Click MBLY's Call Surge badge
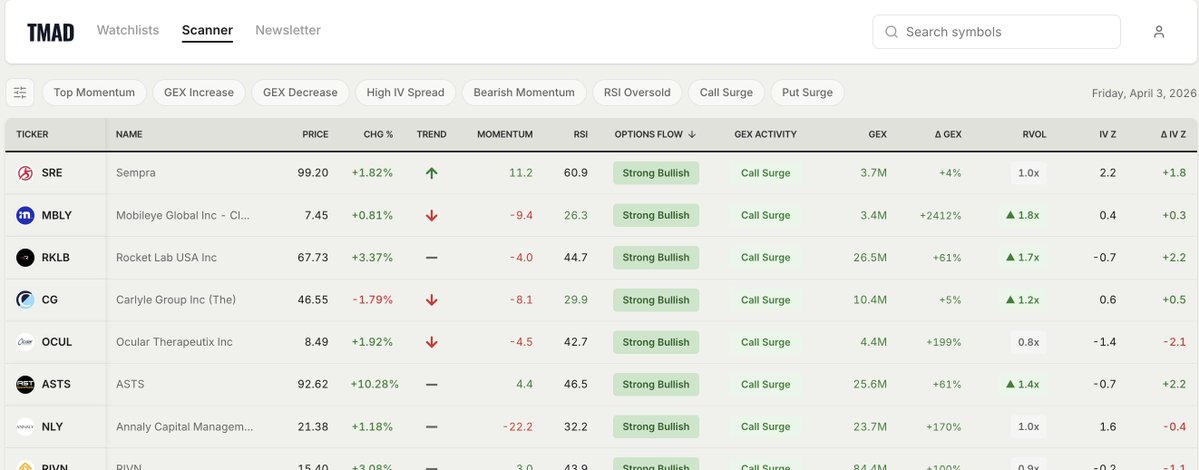 point(765,216)
